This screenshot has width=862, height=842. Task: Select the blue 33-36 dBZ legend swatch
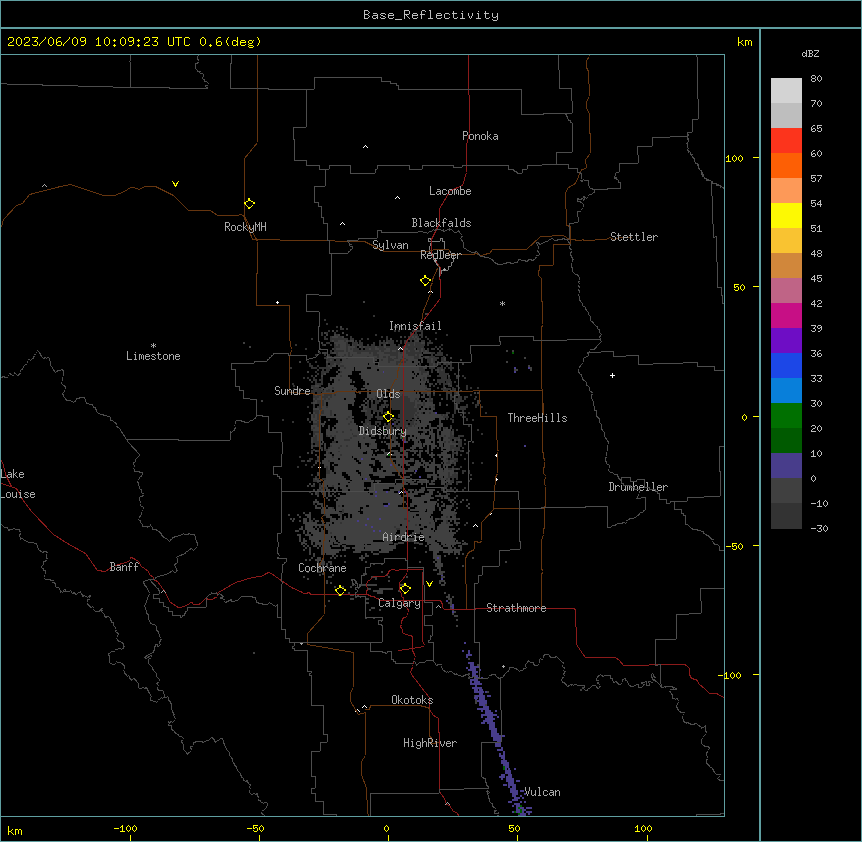point(786,365)
